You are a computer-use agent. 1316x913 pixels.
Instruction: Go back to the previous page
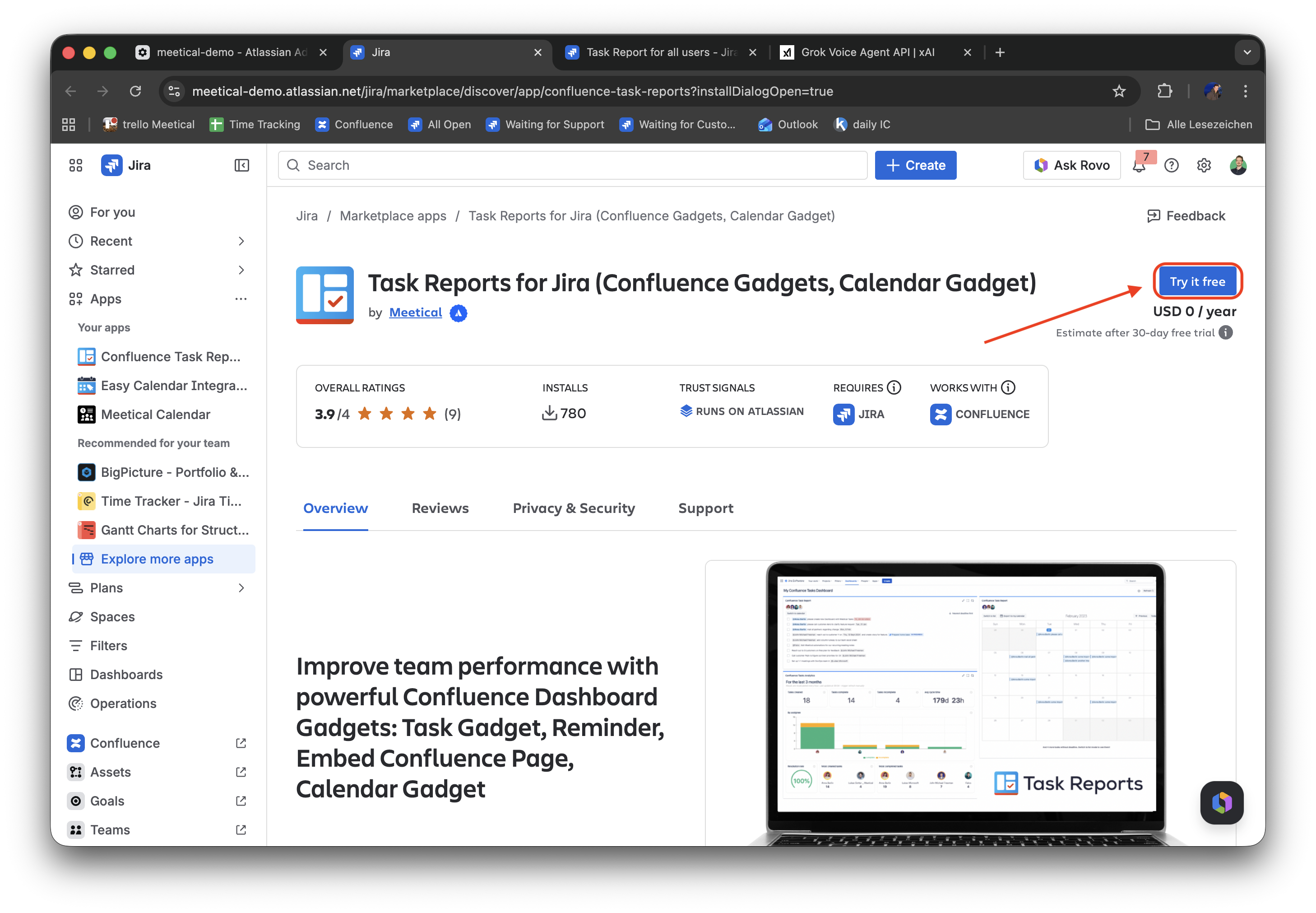[71, 91]
